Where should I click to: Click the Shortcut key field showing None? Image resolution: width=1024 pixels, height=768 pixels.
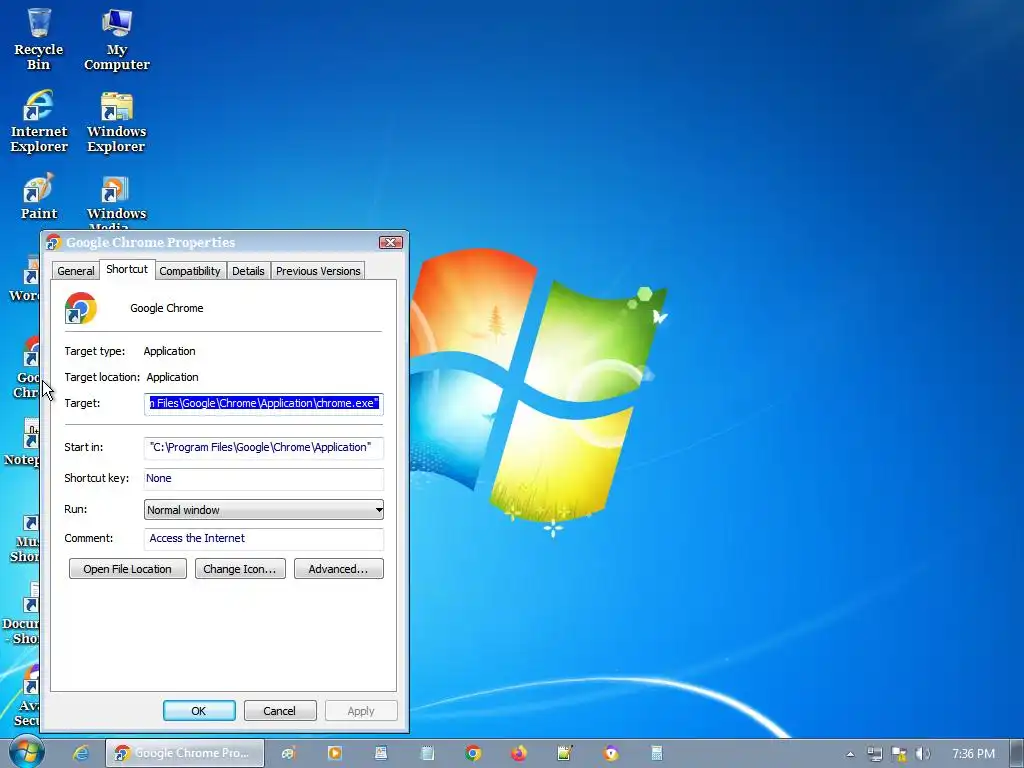point(264,478)
